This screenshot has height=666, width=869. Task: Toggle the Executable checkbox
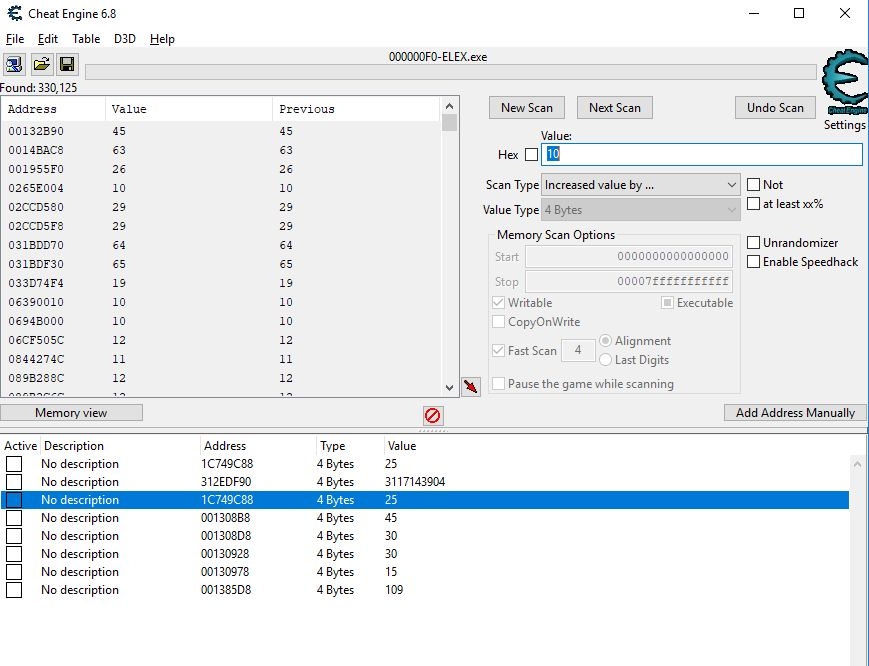pos(667,303)
